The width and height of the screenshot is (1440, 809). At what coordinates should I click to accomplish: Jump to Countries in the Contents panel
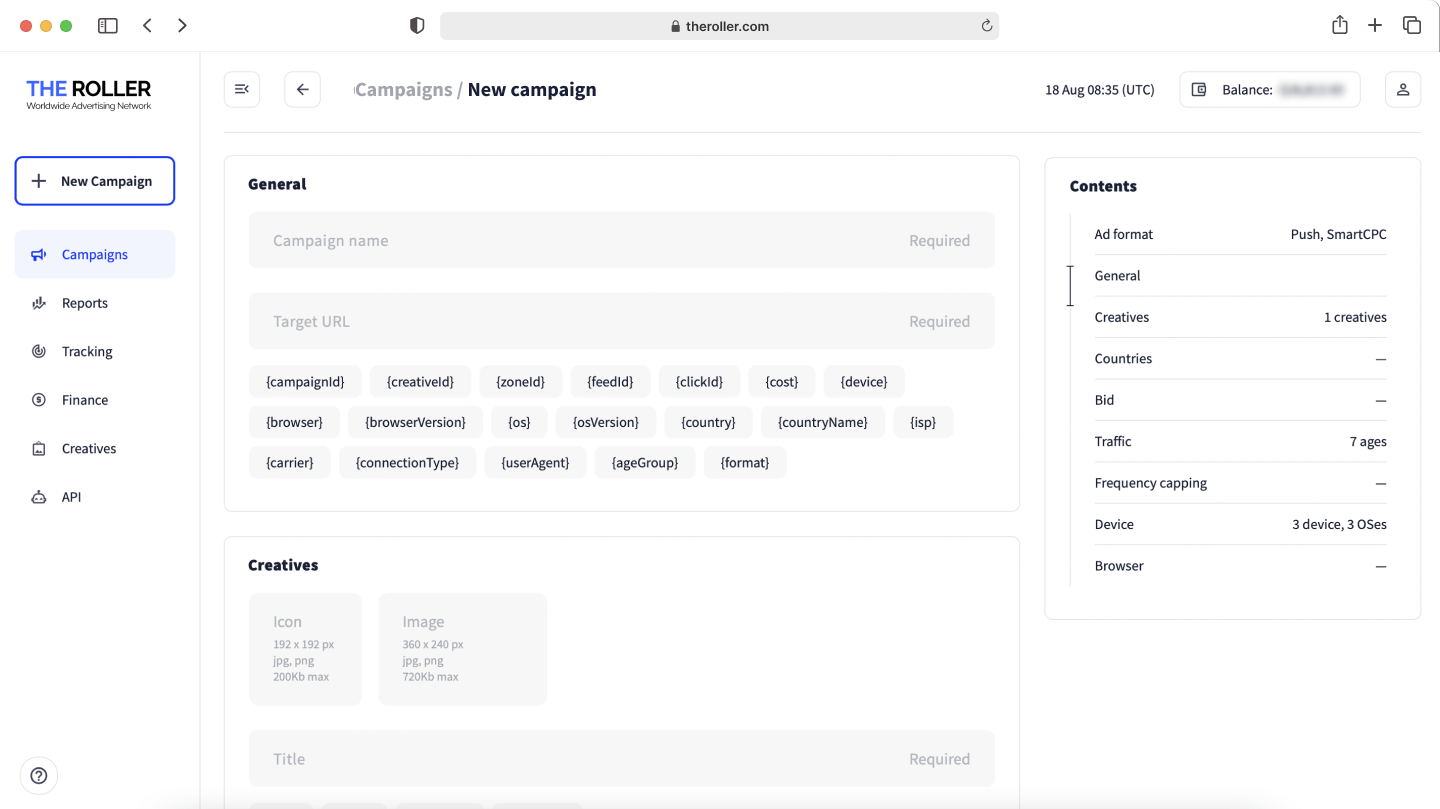[1124, 358]
